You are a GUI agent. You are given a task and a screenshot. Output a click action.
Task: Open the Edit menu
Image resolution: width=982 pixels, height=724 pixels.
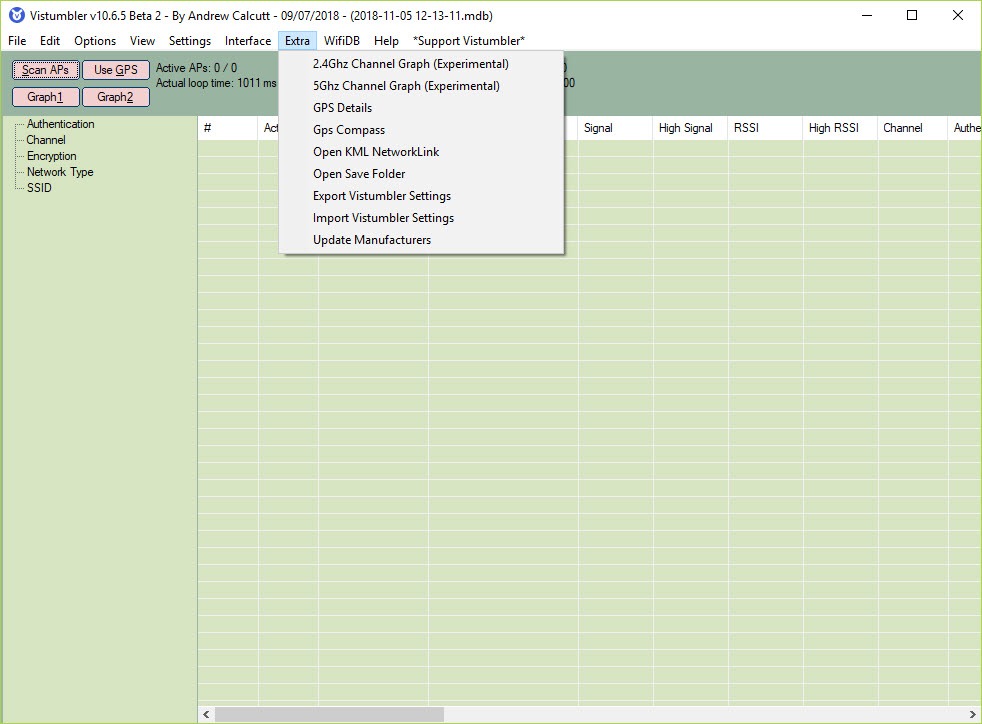coord(49,41)
